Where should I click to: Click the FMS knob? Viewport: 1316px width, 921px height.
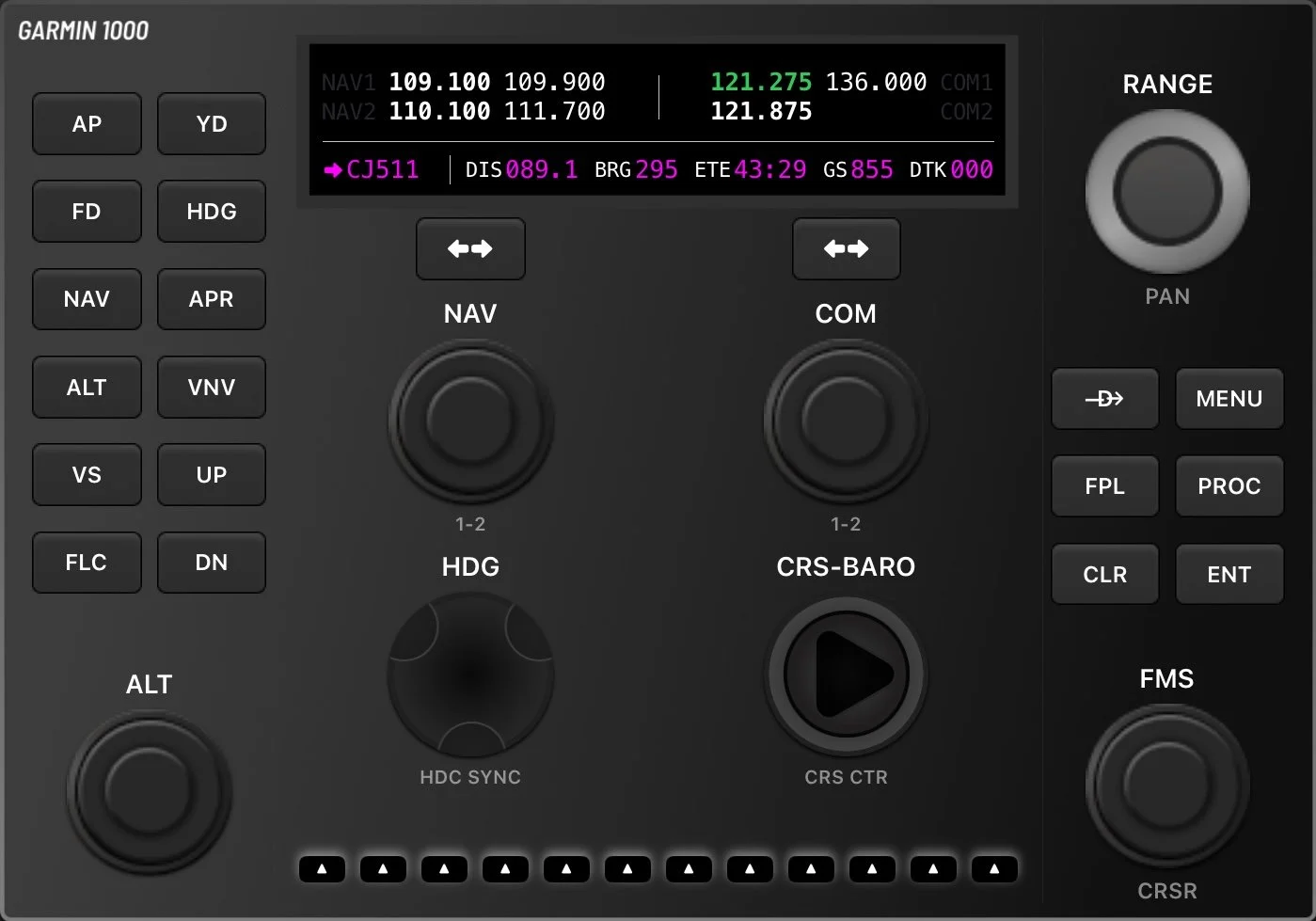click(1167, 785)
